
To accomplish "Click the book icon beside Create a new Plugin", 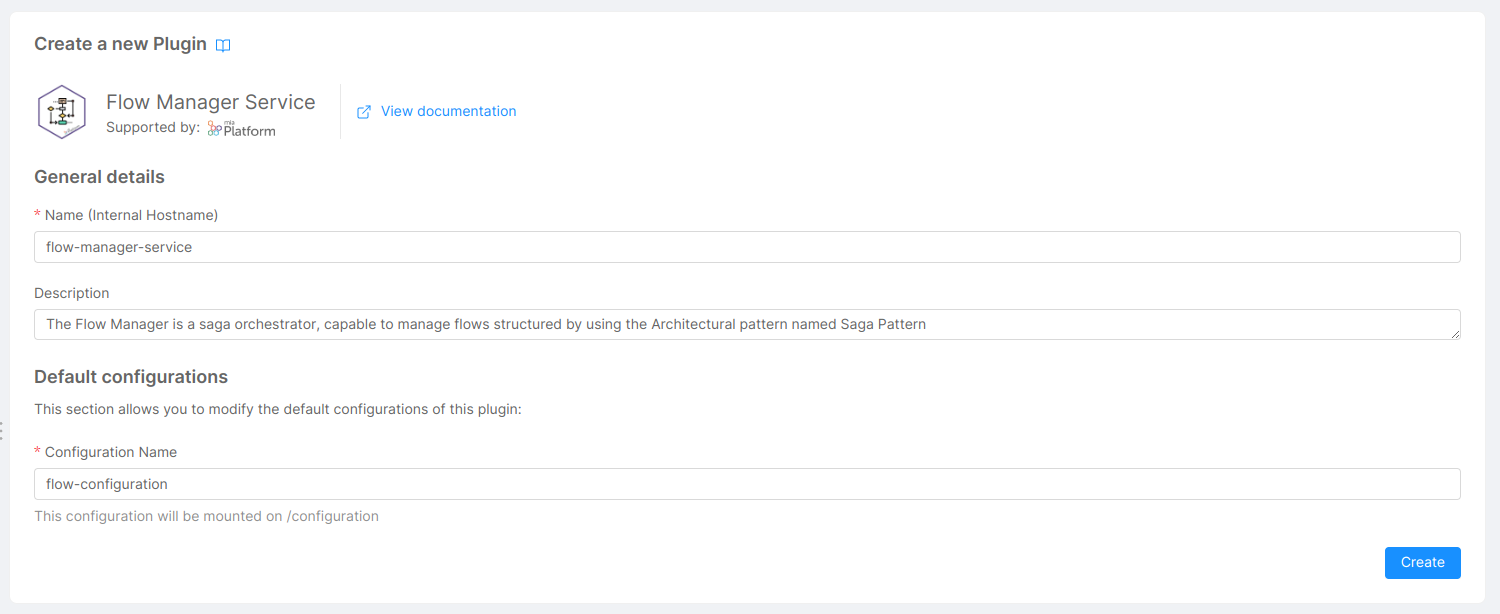I will click(x=222, y=44).
